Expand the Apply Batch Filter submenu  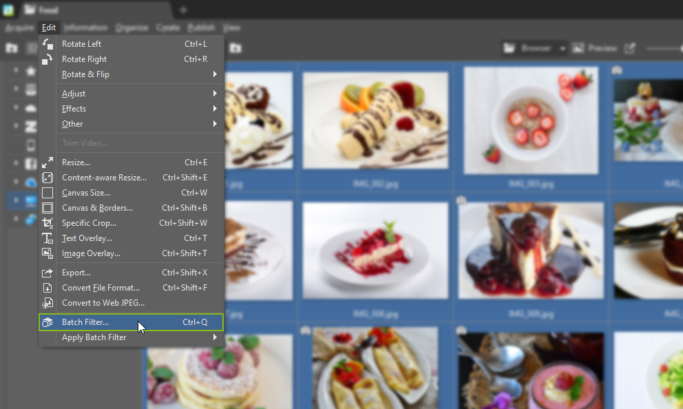click(x=131, y=338)
